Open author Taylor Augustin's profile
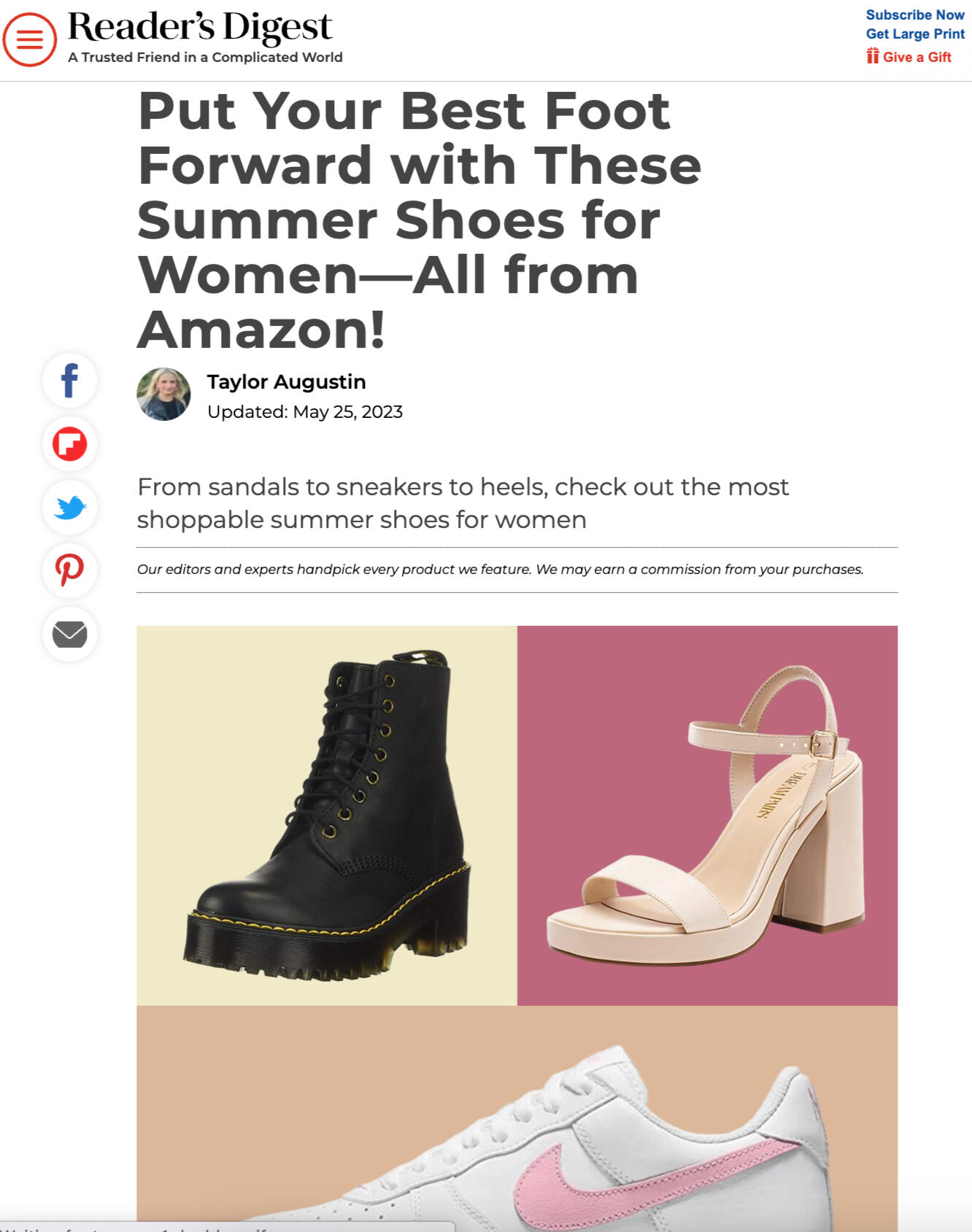Image resolution: width=972 pixels, height=1232 pixels. (x=286, y=381)
